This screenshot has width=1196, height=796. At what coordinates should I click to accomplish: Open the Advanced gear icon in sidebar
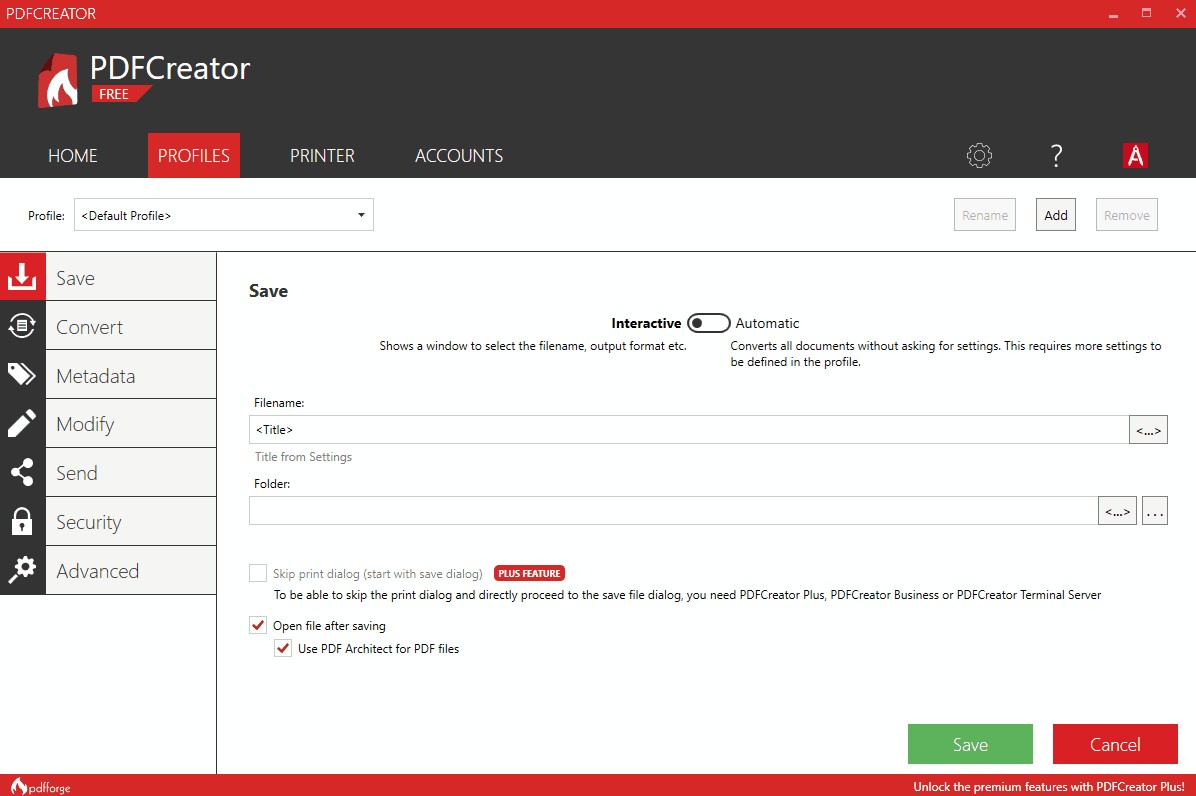[x=22, y=570]
